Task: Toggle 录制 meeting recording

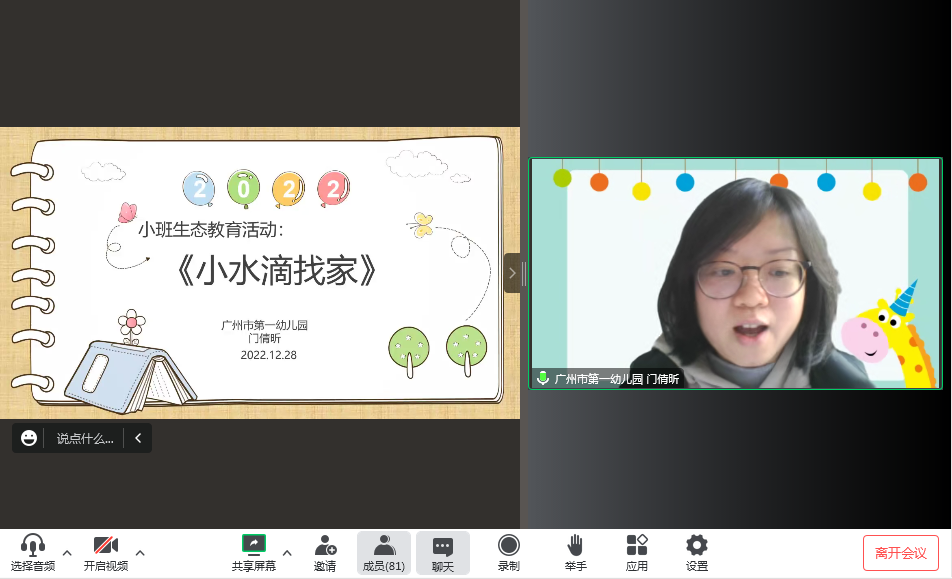Action: click(509, 545)
